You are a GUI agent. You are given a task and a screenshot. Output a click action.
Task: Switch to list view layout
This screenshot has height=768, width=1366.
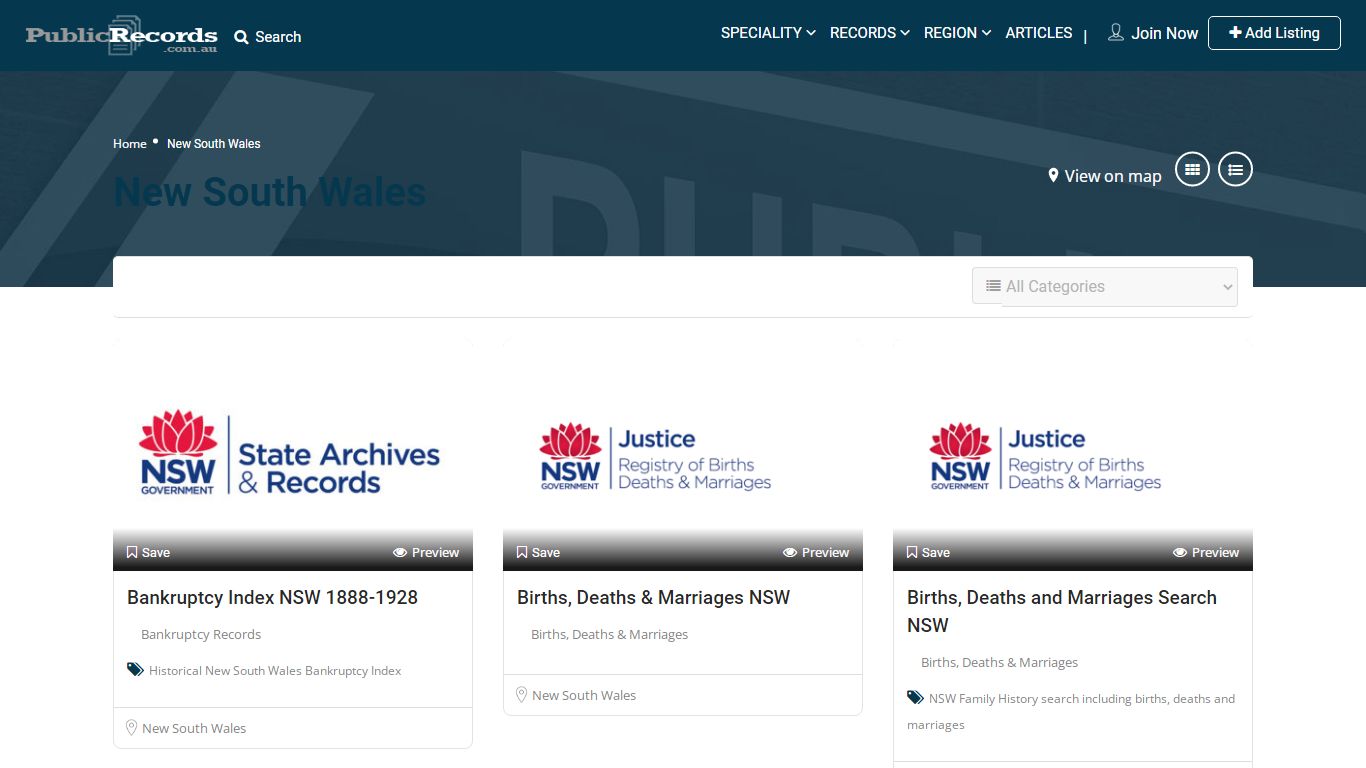pos(1235,170)
